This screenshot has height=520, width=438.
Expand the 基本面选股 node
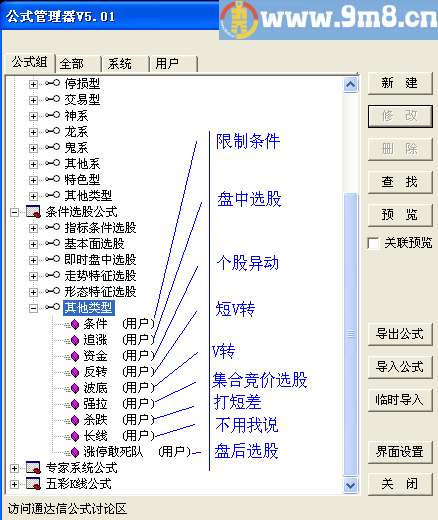point(33,244)
